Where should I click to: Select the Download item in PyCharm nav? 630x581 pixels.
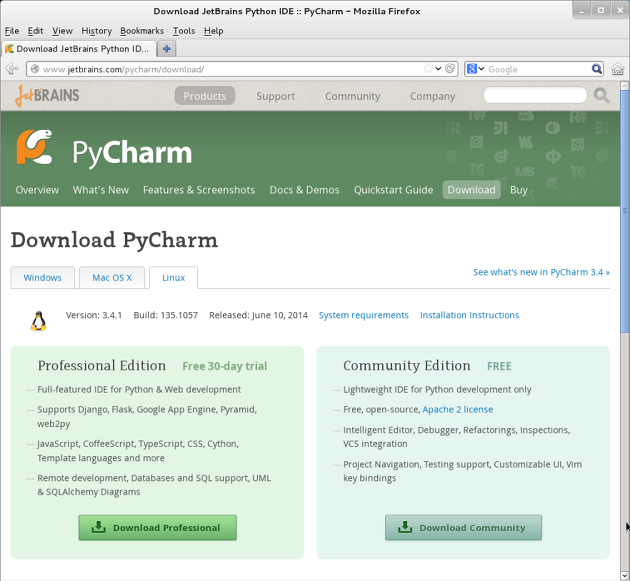click(471, 190)
